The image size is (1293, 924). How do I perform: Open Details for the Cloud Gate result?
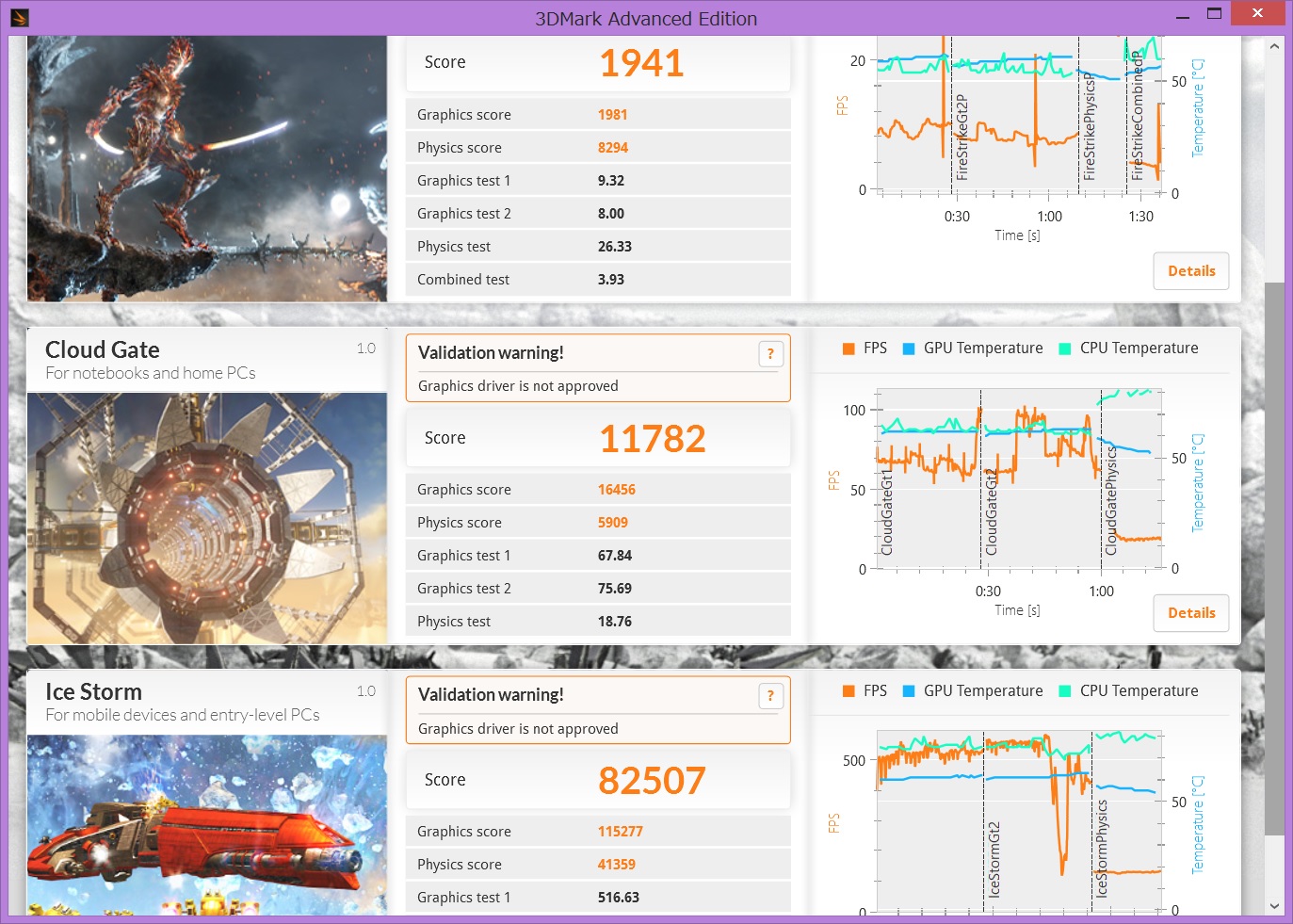[1191, 613]
